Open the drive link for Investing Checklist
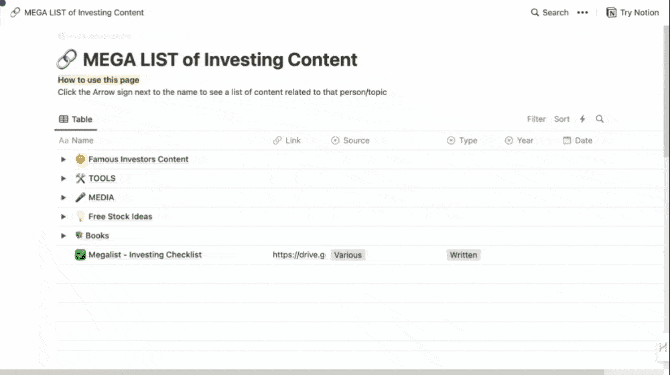This screenshot has height=375, width=670. click(299, 255)
